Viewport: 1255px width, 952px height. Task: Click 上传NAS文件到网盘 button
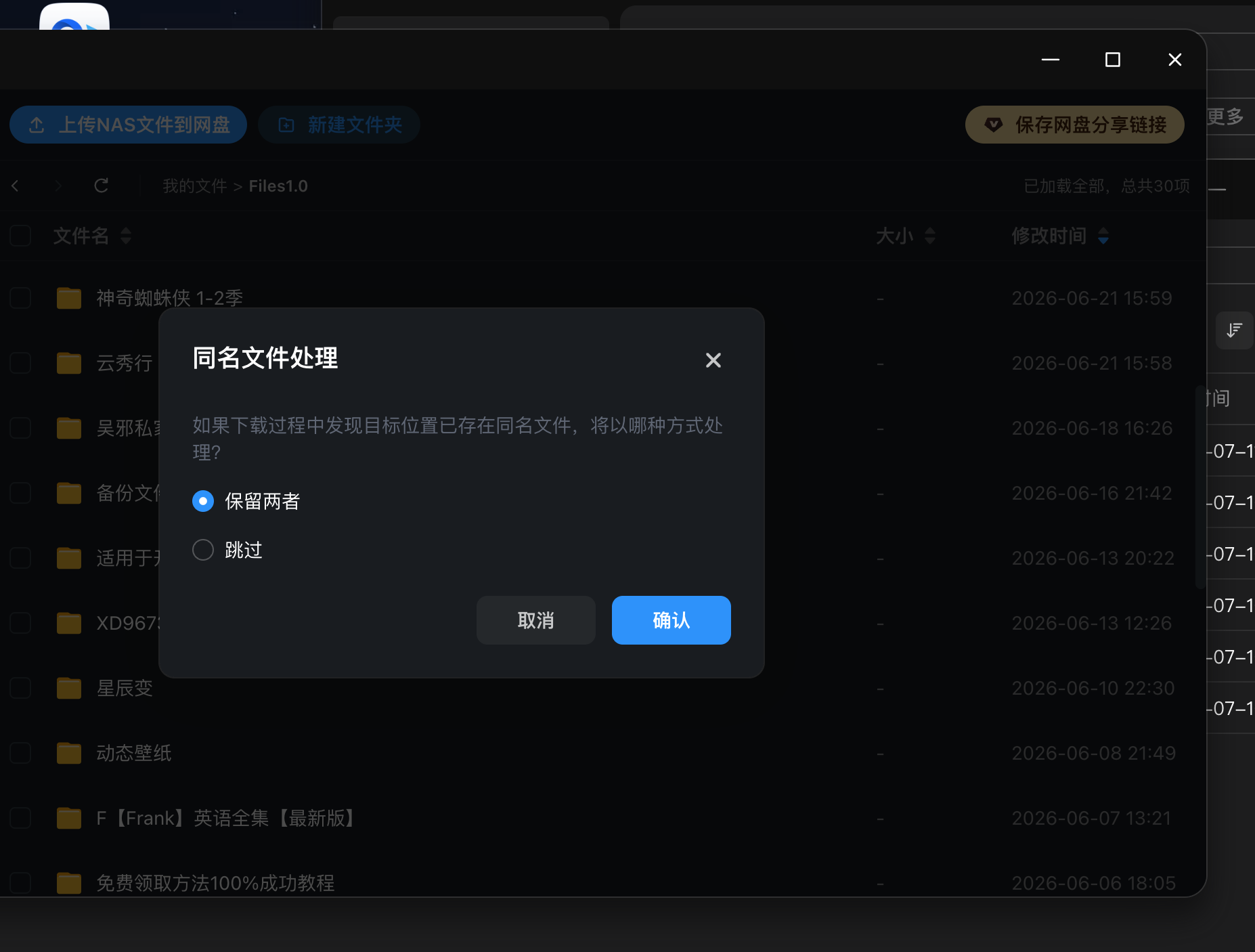(128, 125)
